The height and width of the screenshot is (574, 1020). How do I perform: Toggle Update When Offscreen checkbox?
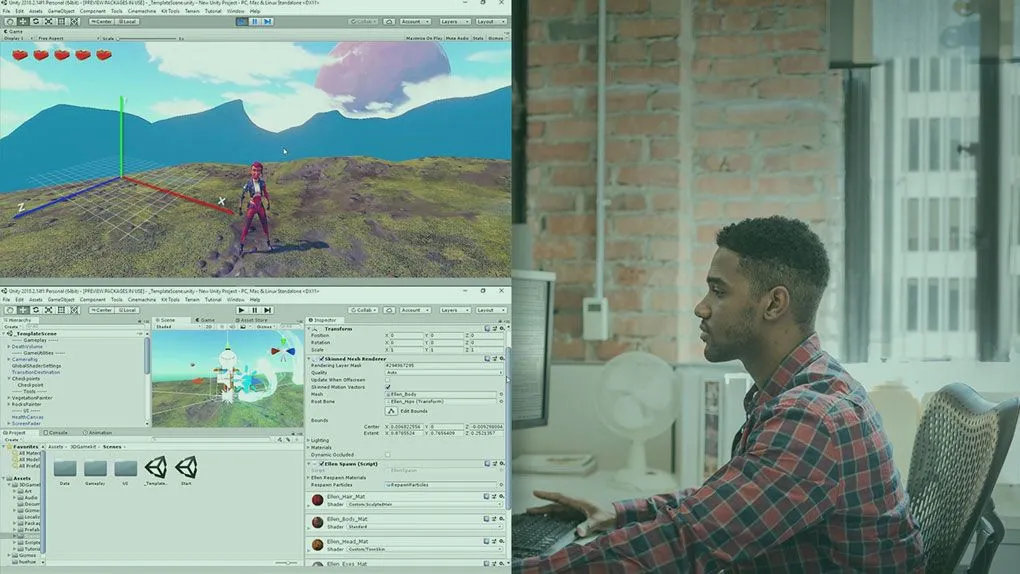click(388, 380)
